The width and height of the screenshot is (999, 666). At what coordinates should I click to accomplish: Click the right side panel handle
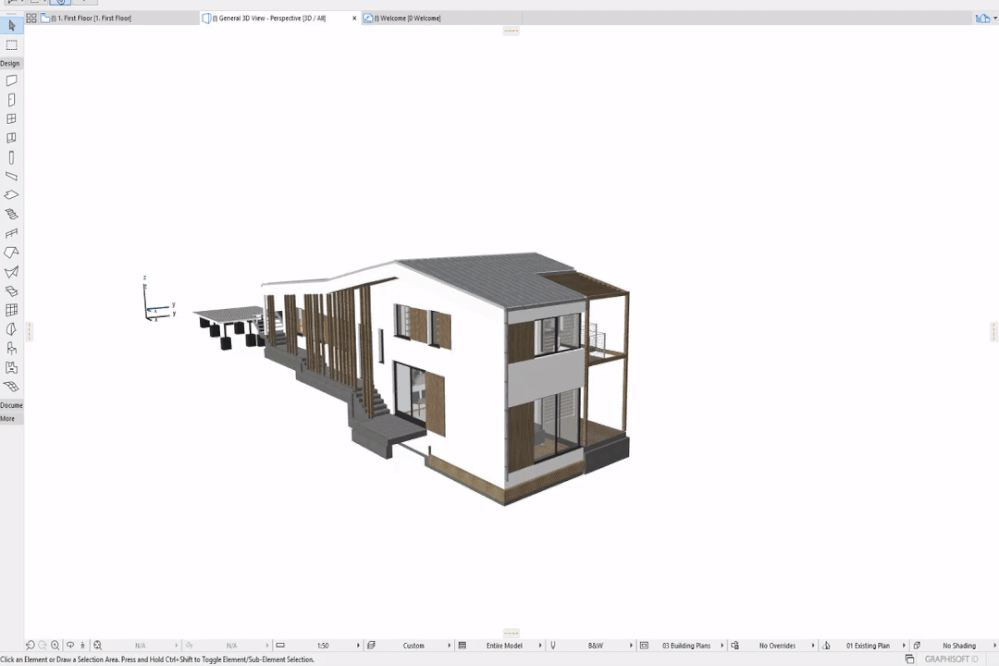(x=994, y=331)
